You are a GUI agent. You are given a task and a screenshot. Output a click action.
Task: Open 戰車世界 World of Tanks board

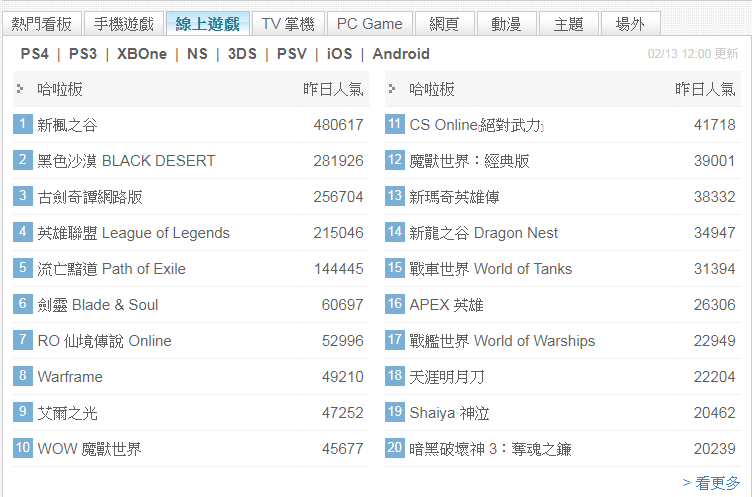pyautogui.click(x=491, y=269)
